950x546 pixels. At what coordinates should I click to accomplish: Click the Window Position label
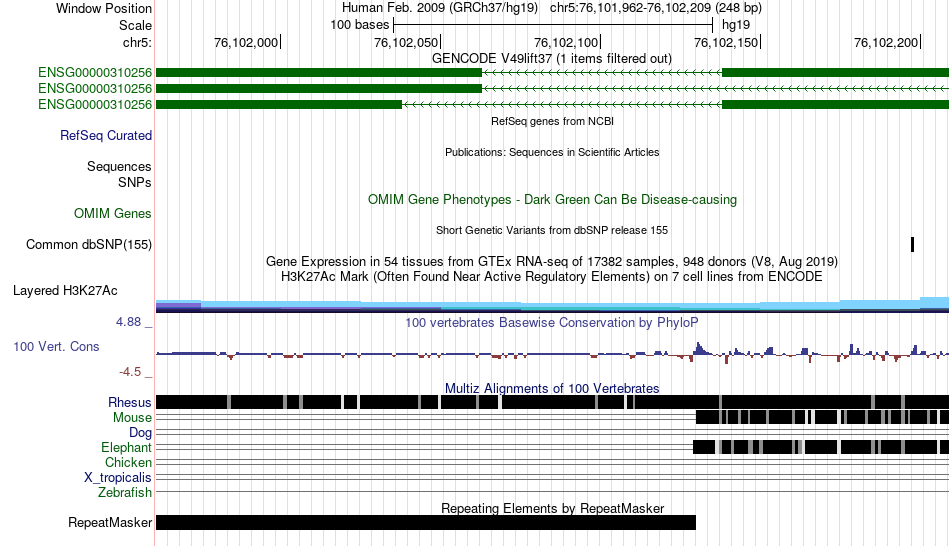(x=104, y=8)
